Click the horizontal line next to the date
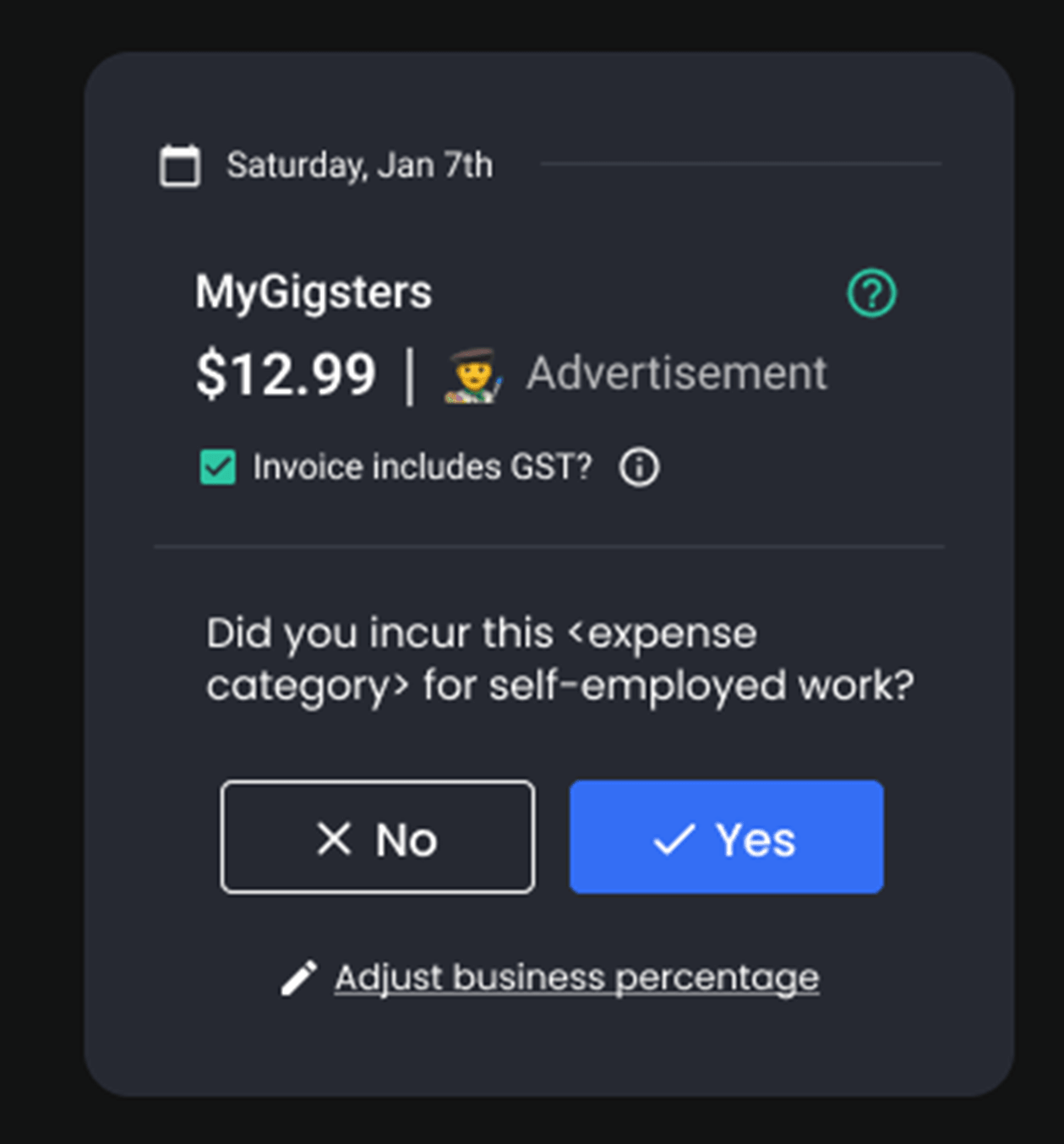1064x1144 pixels. (740, 164)
